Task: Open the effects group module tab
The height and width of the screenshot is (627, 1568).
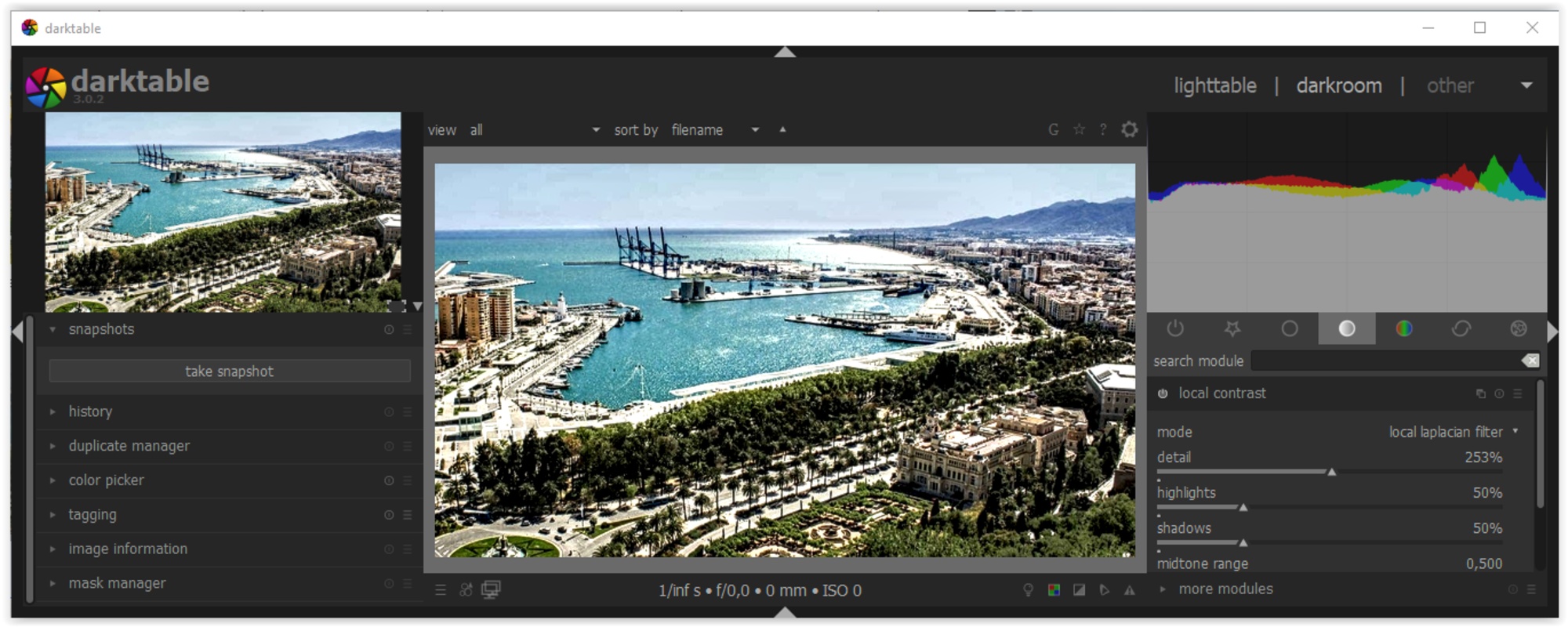Action: (1518, 329)
